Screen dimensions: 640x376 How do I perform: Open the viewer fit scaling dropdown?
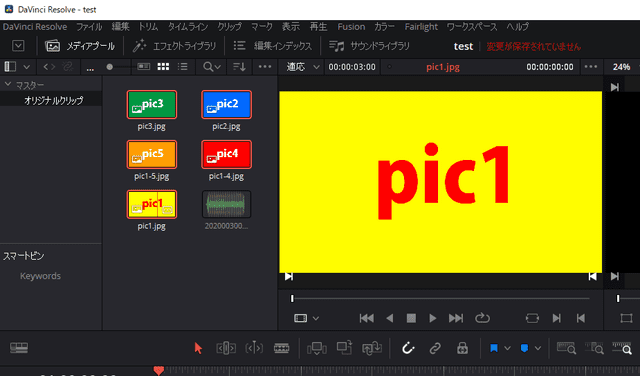(x=302, y=67)
